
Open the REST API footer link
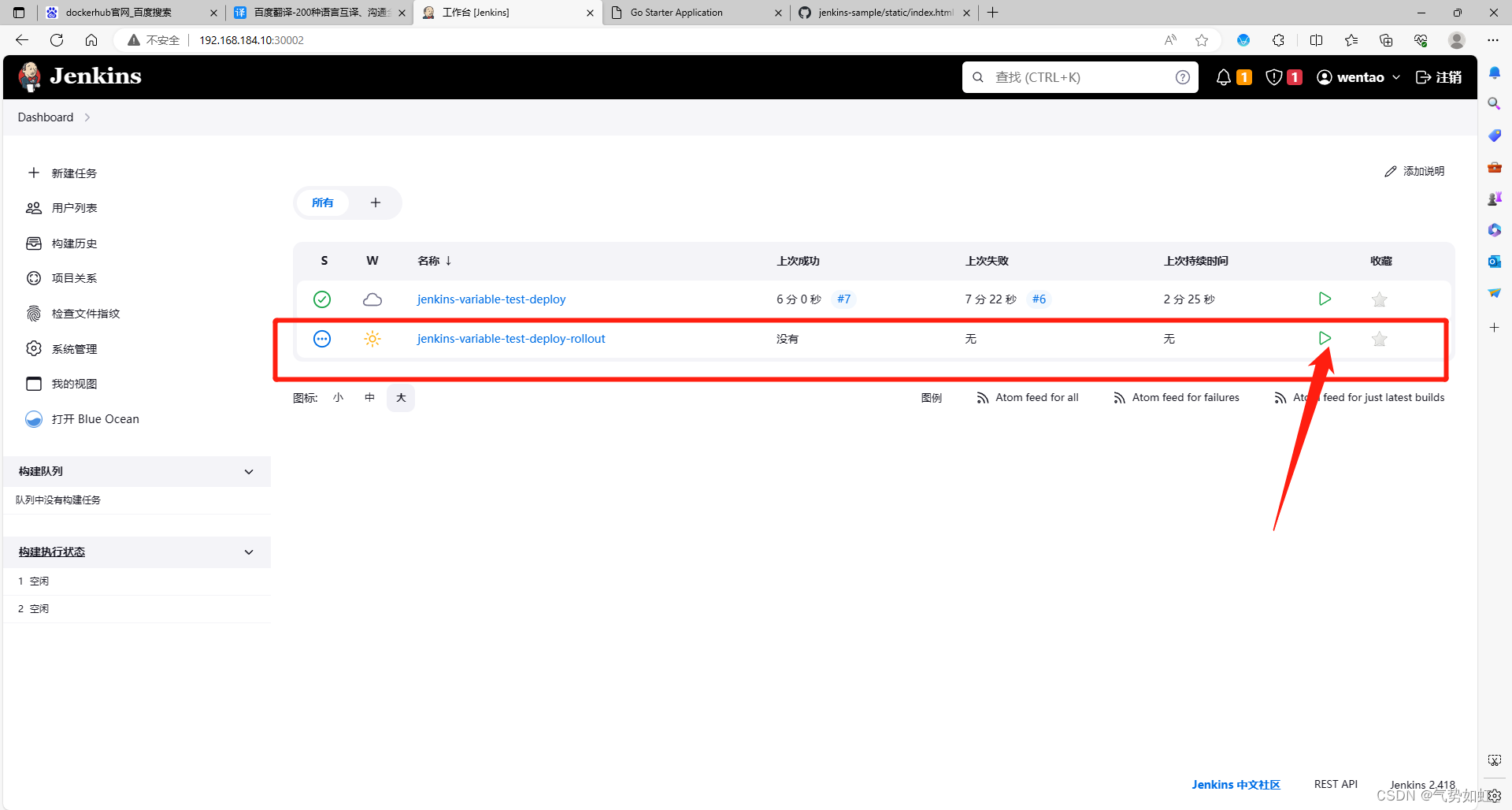pyautogui.click(x=1336, y=785)
